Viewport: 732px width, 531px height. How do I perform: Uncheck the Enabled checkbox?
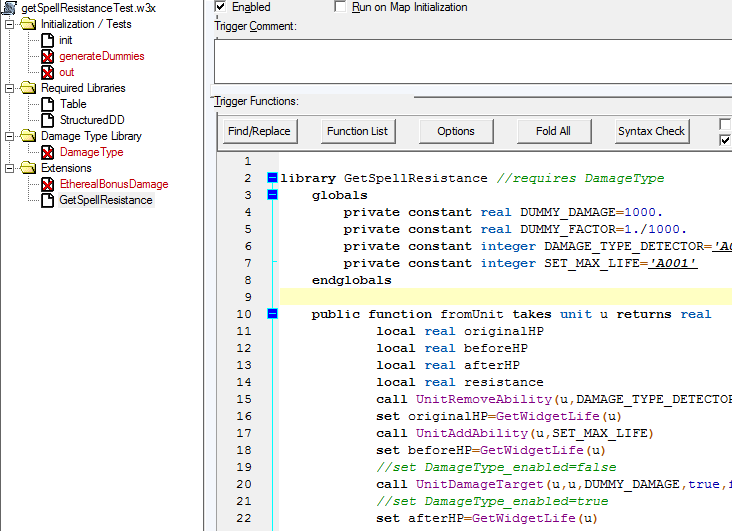pyautogui.click(x=220, y=7)
